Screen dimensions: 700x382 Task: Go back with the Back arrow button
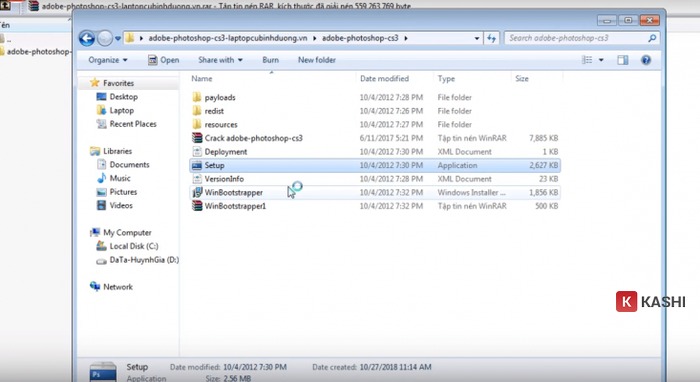(87, 38)
